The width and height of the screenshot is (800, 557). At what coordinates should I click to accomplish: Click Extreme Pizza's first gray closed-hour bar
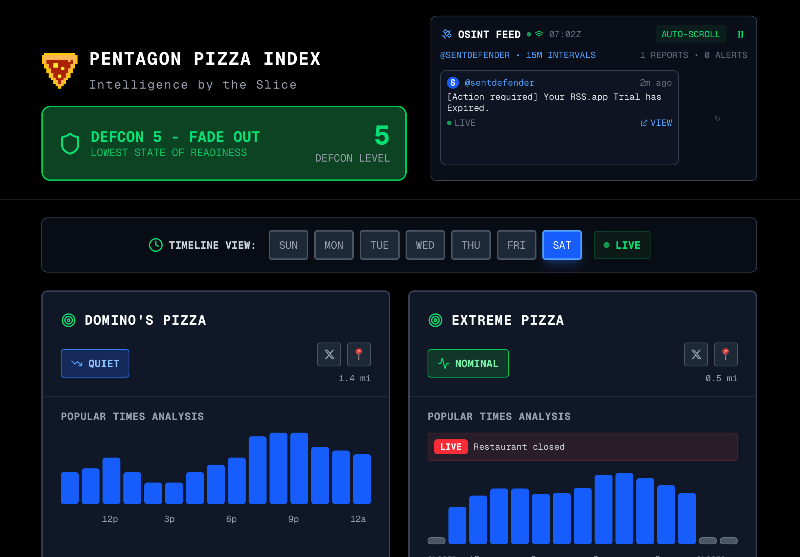(x=437, y=541)
